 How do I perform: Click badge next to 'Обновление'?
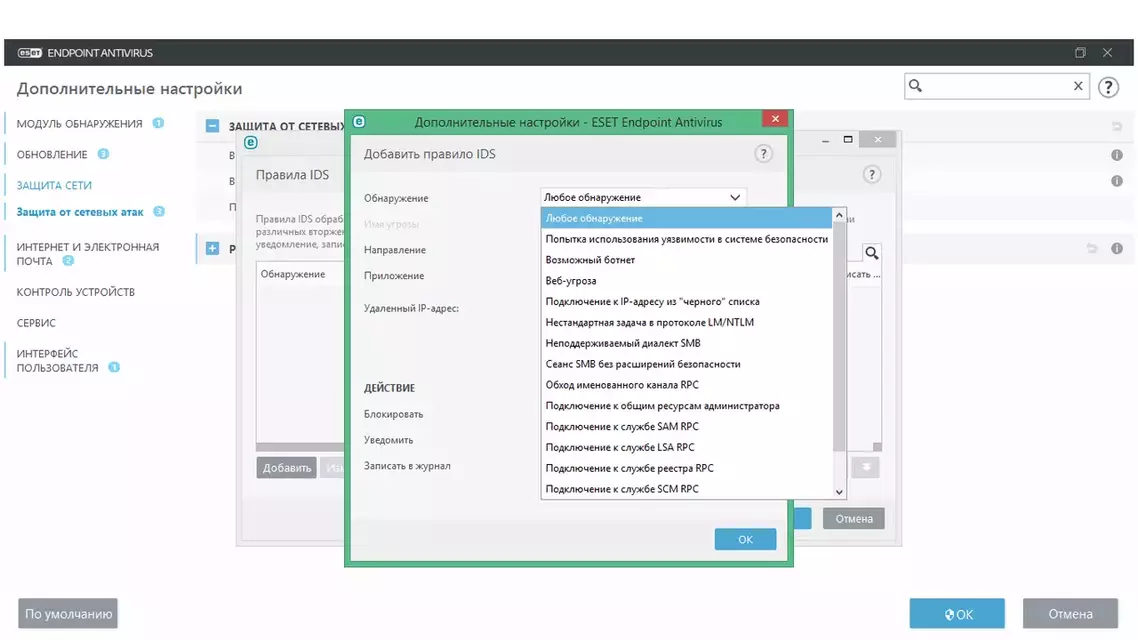(103, 154)
